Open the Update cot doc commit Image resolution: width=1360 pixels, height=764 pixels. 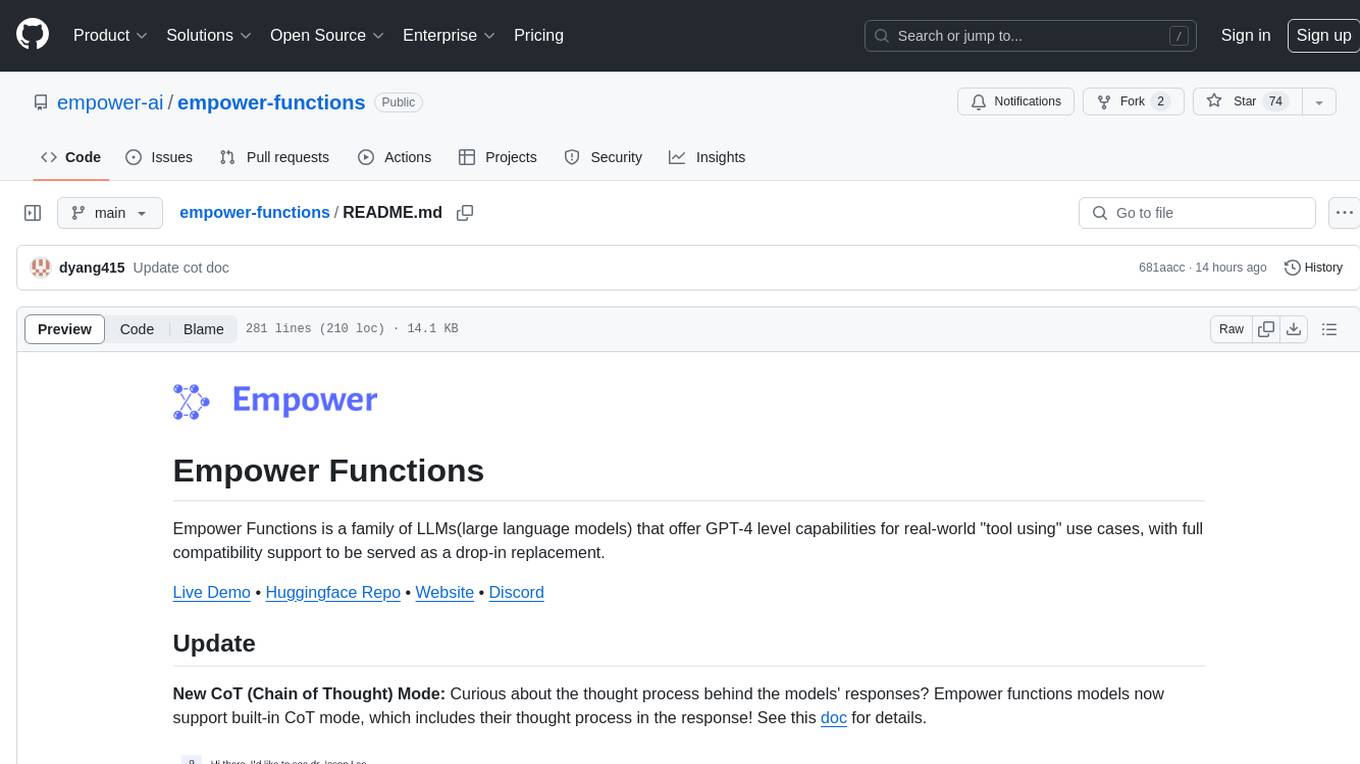(181, 268)
